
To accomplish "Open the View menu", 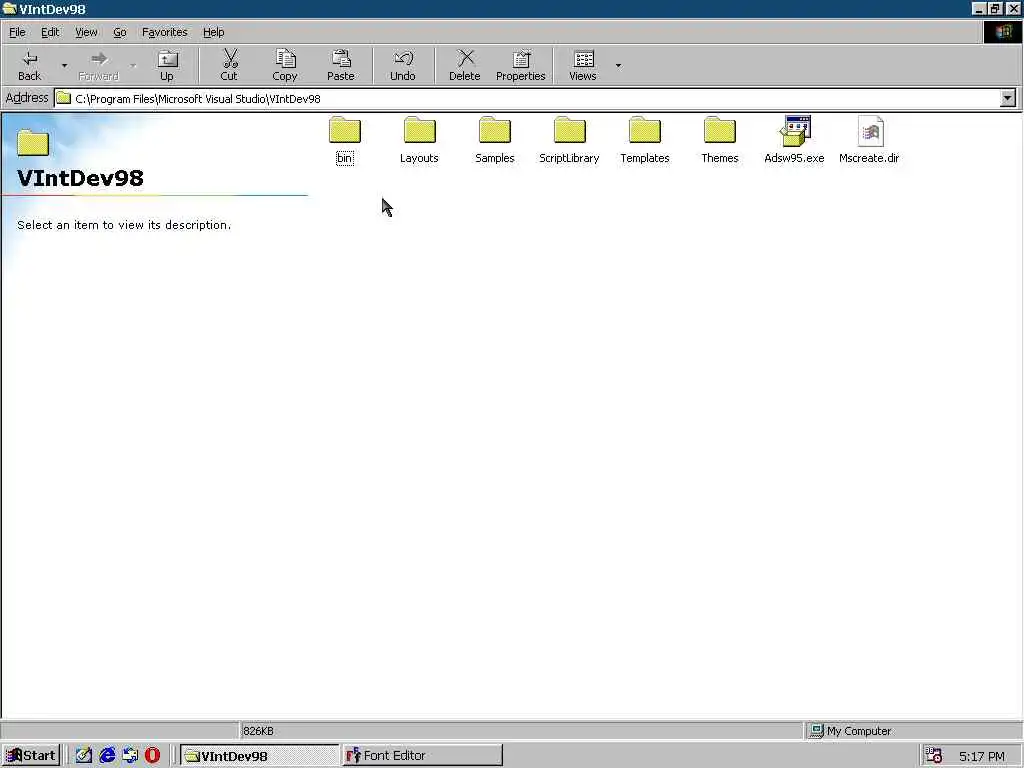I will [x=86, y=32].
